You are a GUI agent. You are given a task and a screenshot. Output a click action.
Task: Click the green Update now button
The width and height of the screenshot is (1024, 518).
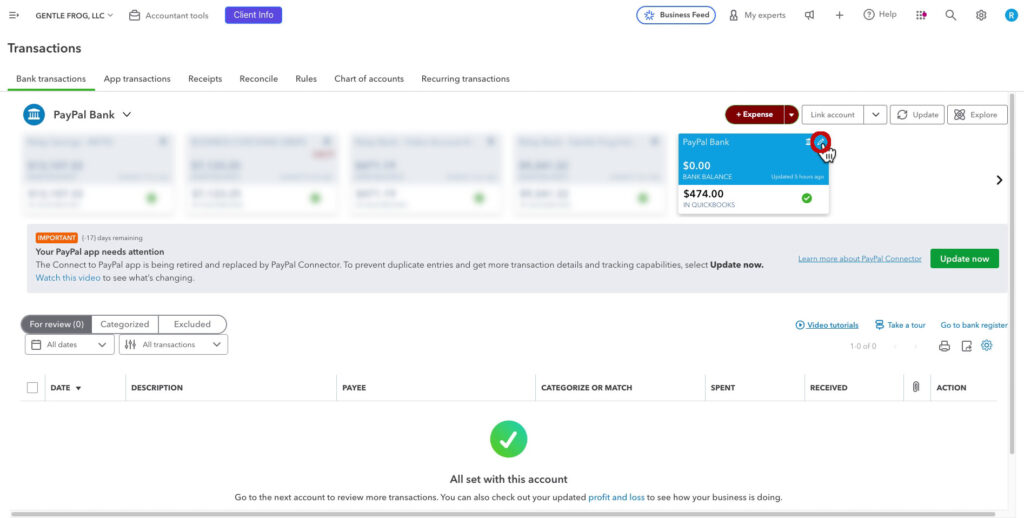(x=965, y=259)
